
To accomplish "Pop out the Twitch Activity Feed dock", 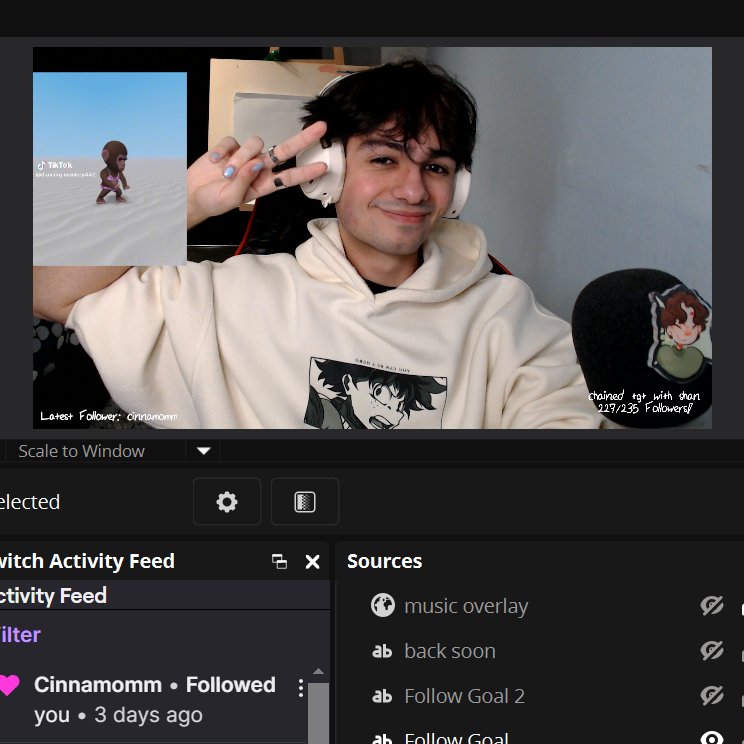I will click(x=279, y=561).
